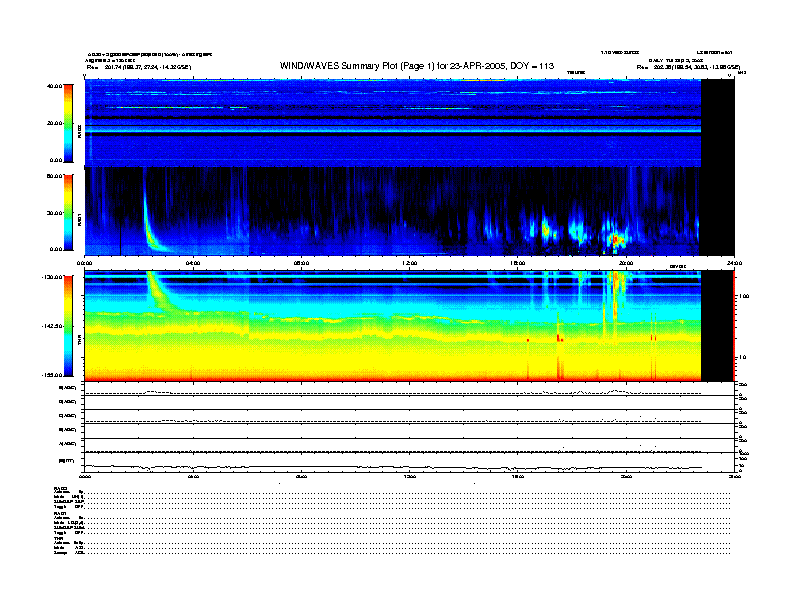Click the -155.00 label on TNR scale
The height and width of the screenshot is (612, 792).
point(52,375)
